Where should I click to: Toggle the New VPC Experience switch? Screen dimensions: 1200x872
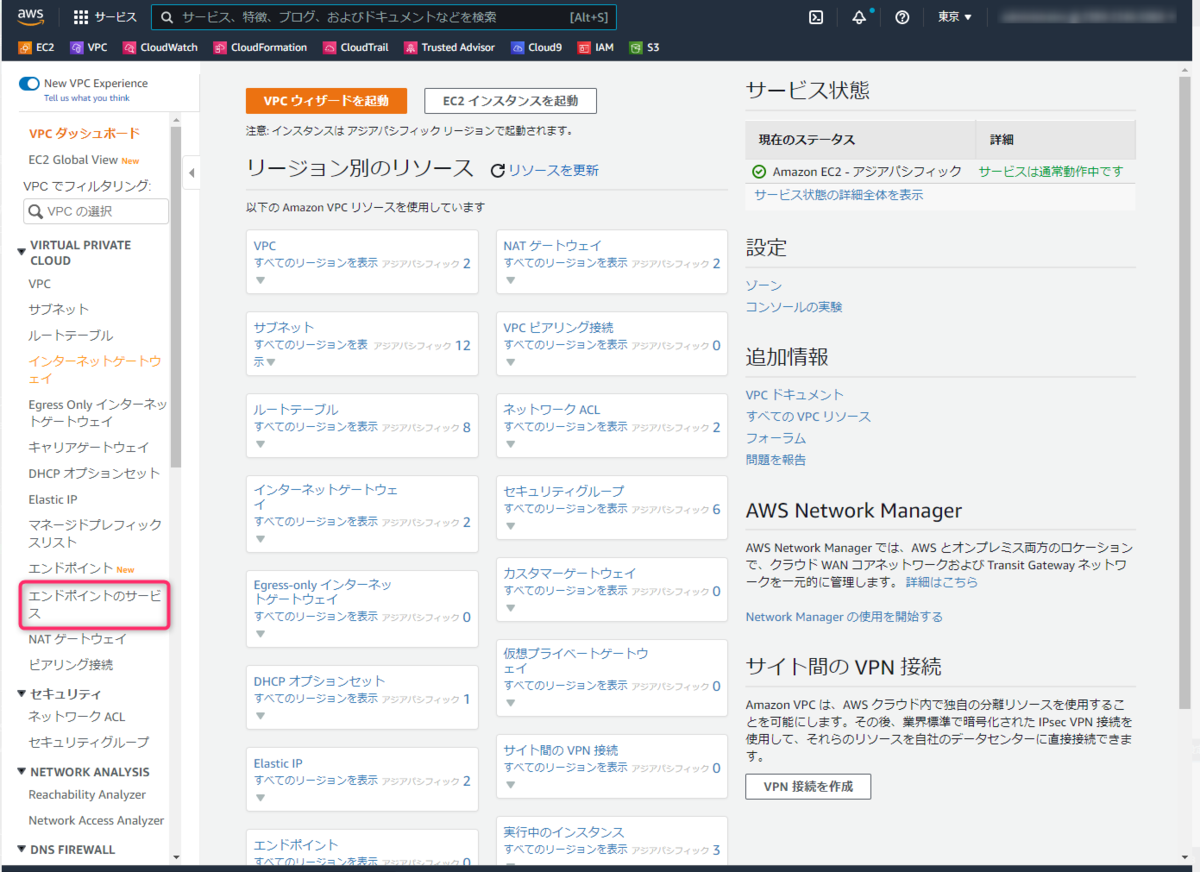tap(29, 84)
